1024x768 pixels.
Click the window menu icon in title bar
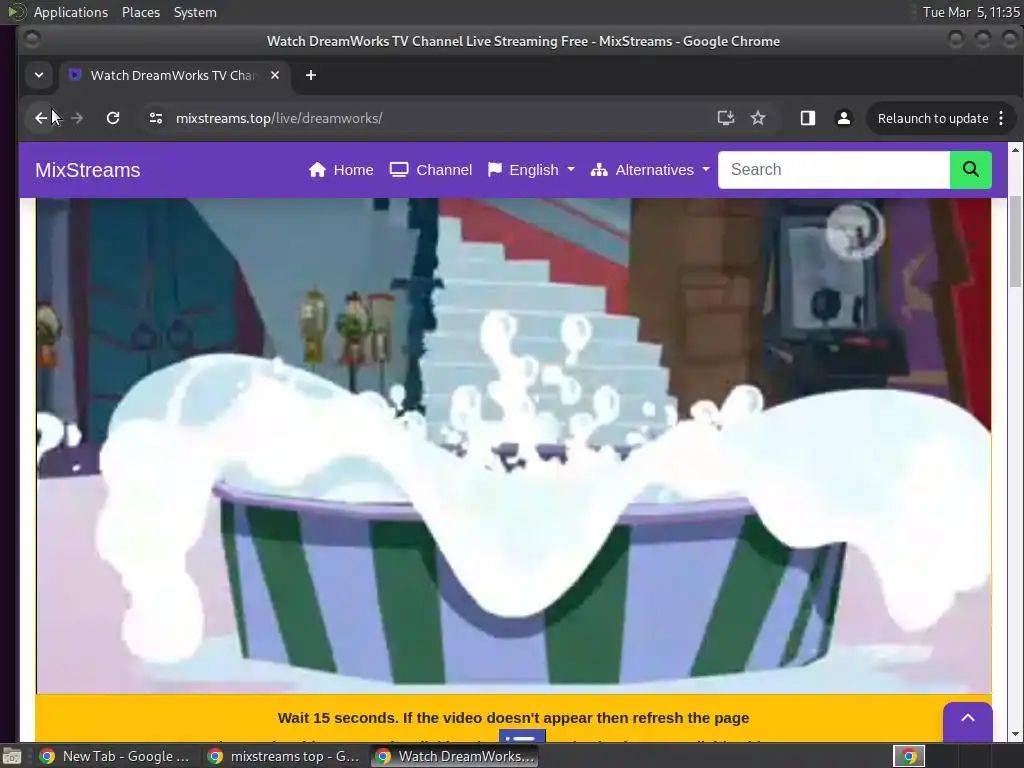31,40
